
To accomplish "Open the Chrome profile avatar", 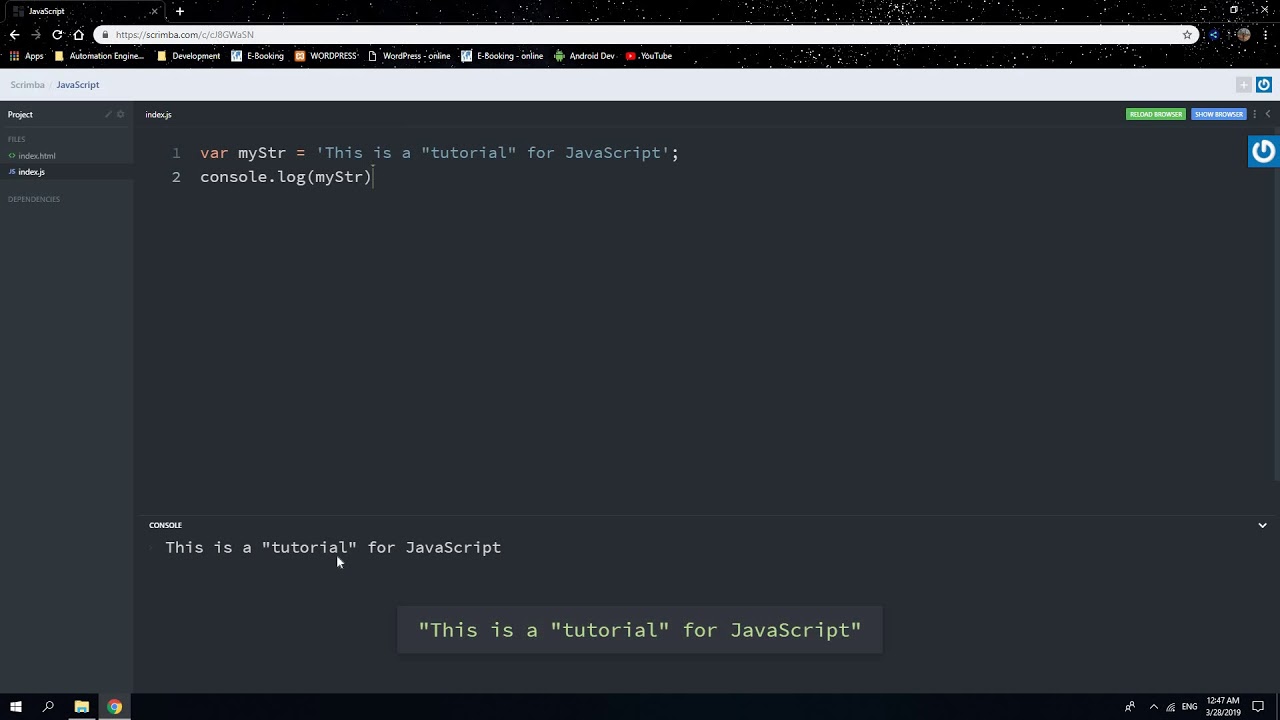I will [1243, 34].
